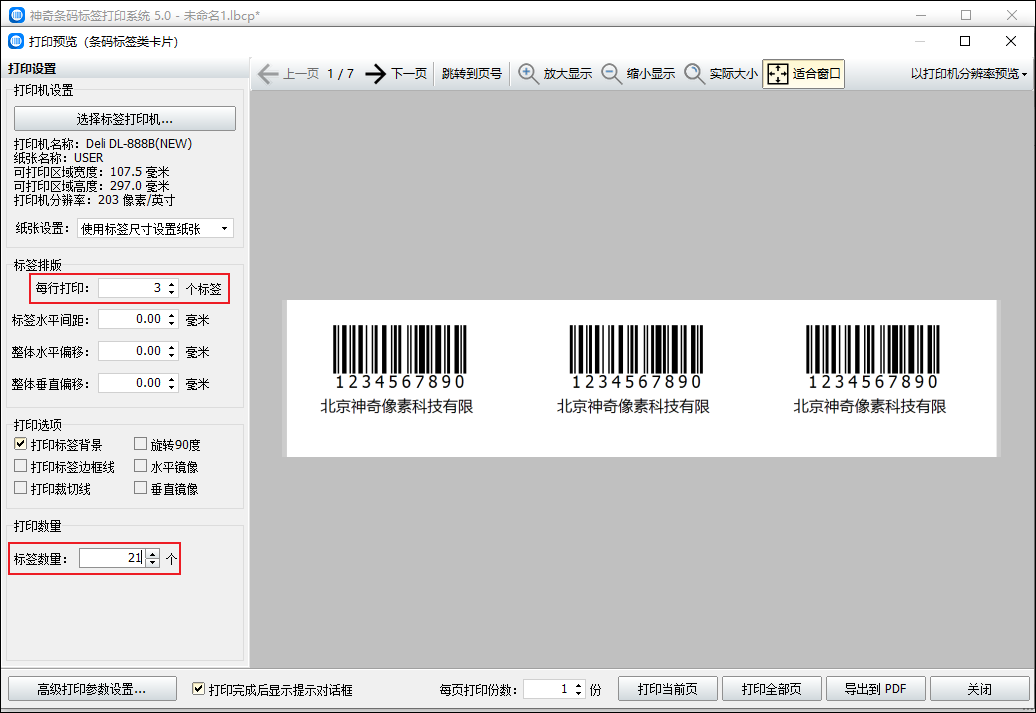Click the actual size magnifier icon
The width and height of the screenshot is (1036, 713).
(694, 73)
